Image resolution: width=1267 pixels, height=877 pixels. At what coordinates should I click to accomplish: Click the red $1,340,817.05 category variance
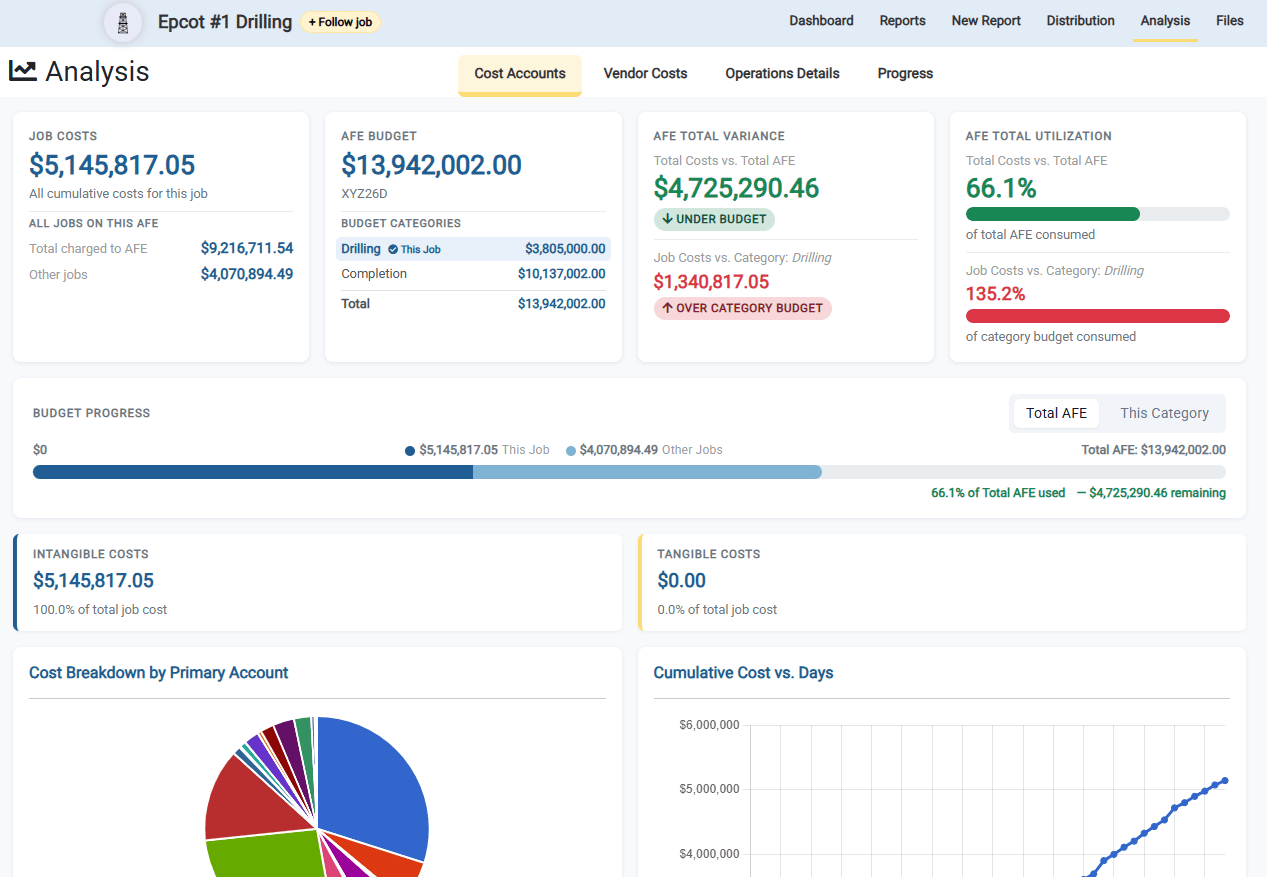click(711, 282)
